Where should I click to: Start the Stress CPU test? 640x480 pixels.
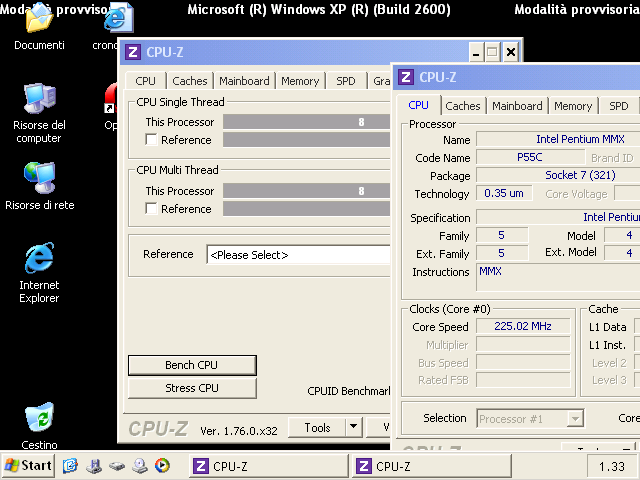(x=192, y=388)
